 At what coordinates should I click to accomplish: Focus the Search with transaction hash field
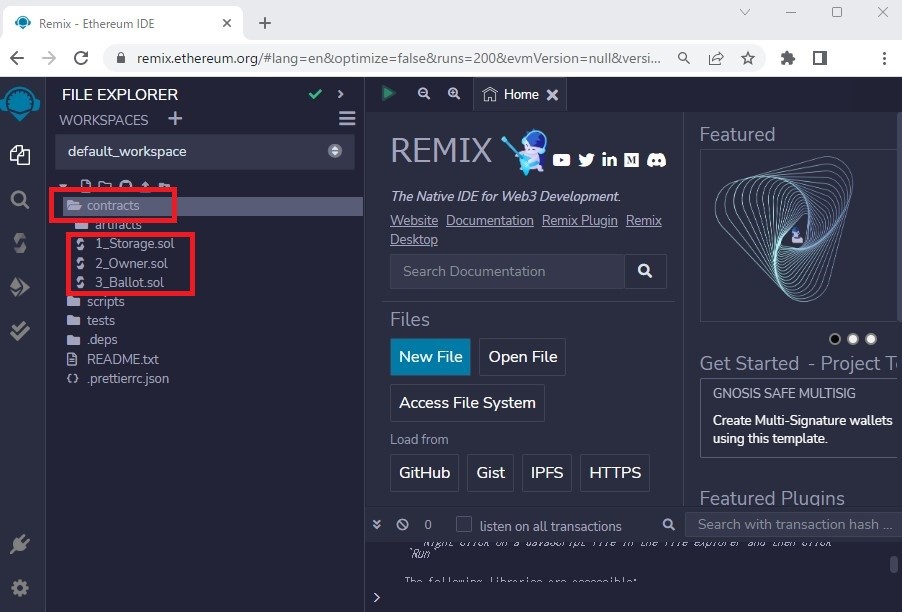click(794, 524)
